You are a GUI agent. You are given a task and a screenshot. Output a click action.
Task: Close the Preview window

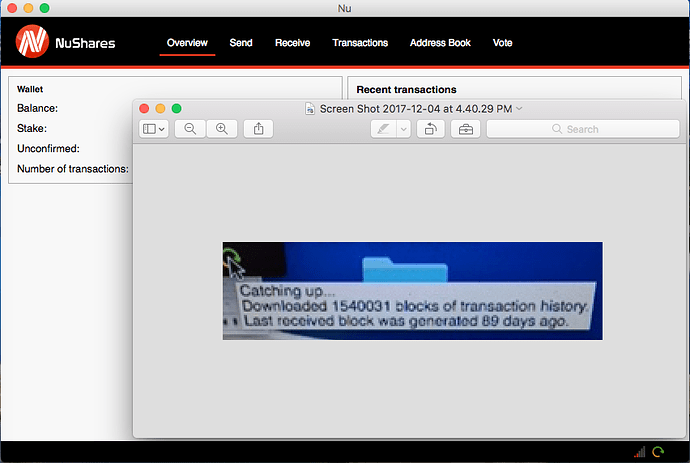point(144,108)
